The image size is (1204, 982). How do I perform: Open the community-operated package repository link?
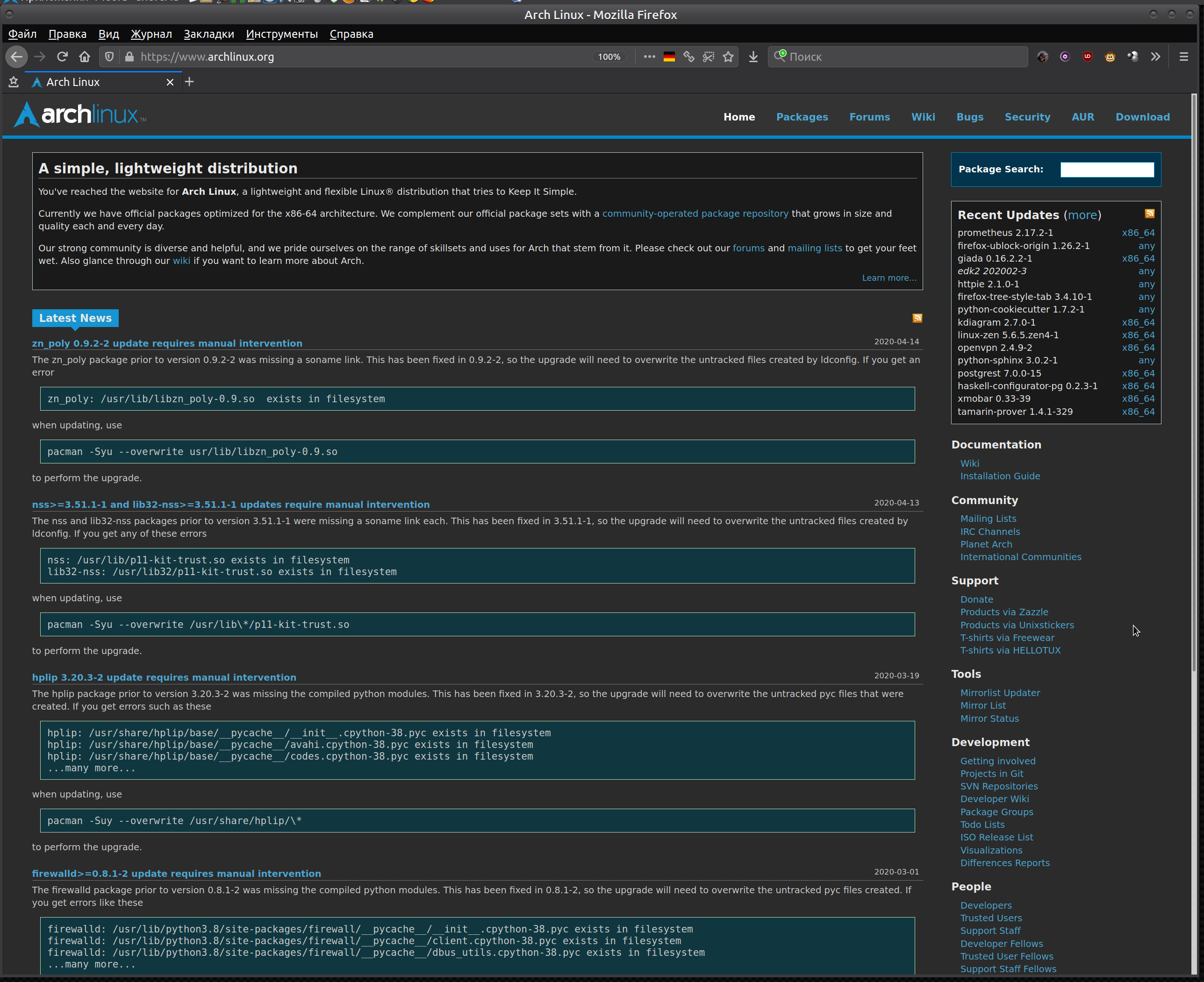click(695, 214)
